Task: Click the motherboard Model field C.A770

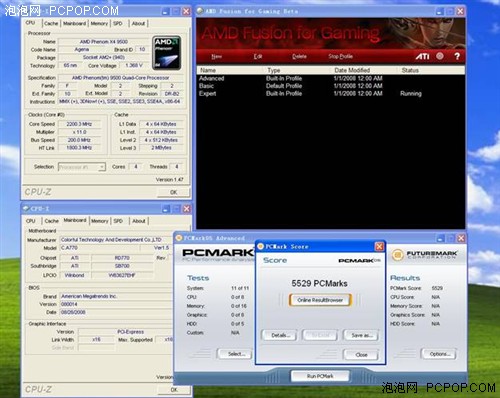Action: [x=100, y=248]
